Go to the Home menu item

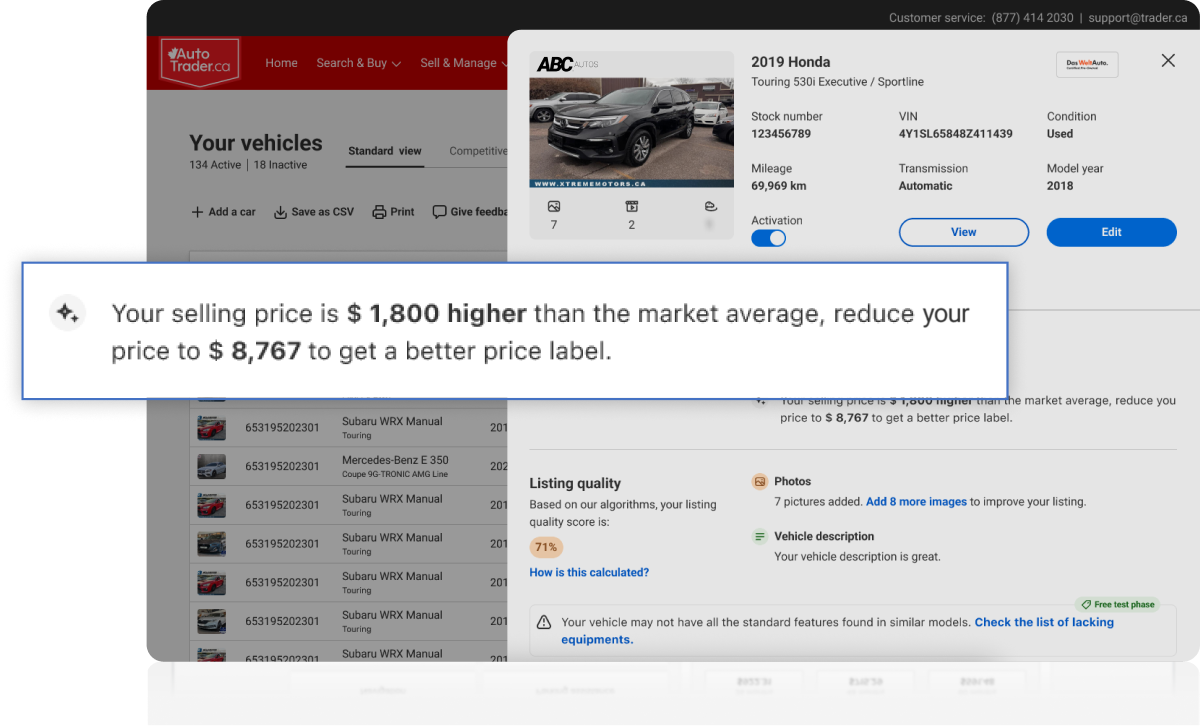pyautogui.click(x=281, y=63)
